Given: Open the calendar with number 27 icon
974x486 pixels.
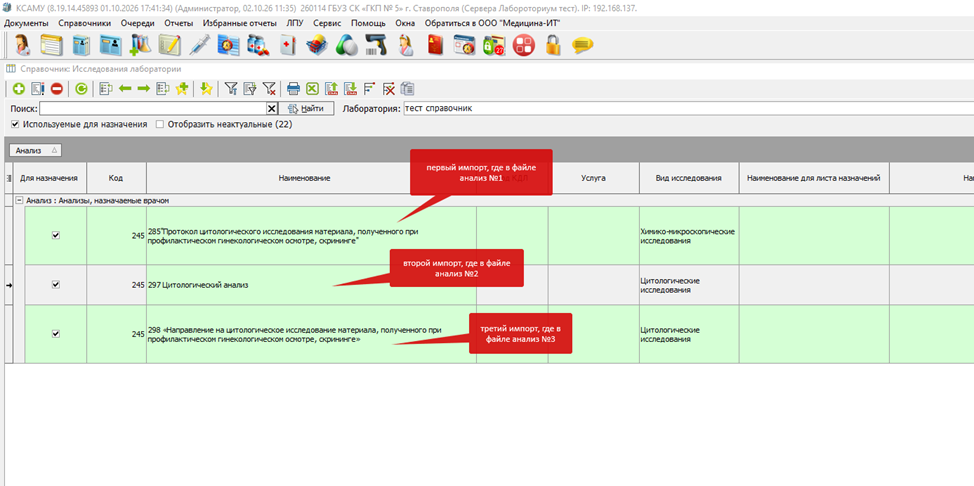Looking at the screenshot, I should coord(494,46).
